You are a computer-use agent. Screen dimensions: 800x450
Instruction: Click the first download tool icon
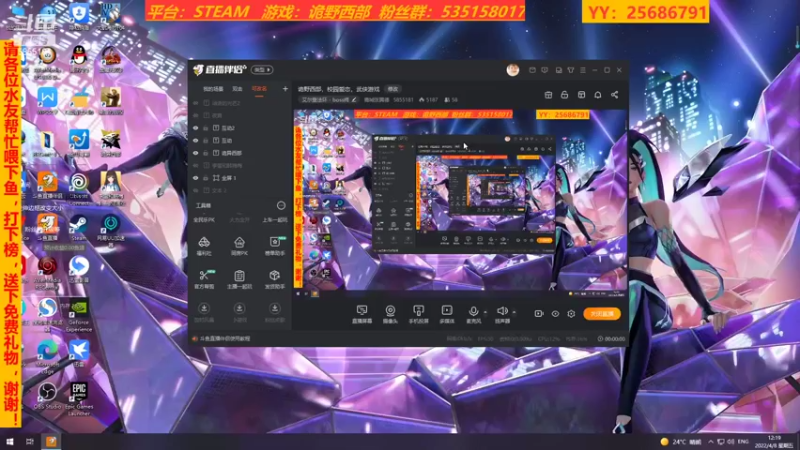tap(204, 308)
